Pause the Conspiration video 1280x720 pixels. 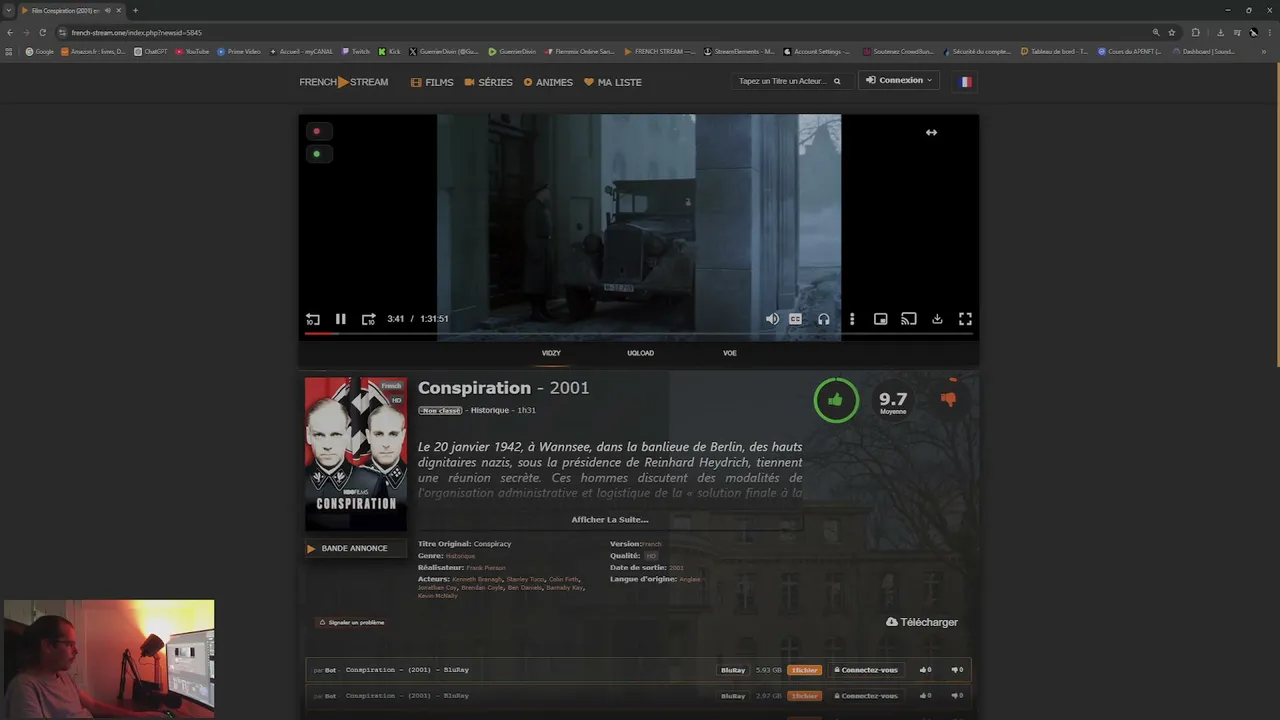point(341,319)
